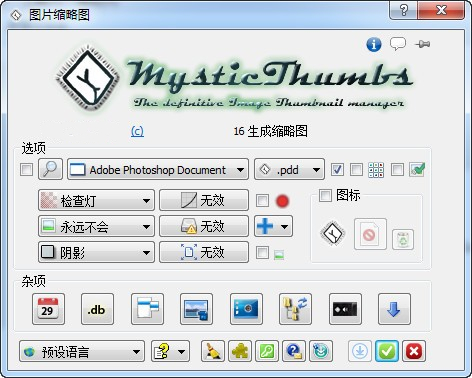Click the light blue circled download icon
This screenshot has height=378, width=472.
click(360, 351)
